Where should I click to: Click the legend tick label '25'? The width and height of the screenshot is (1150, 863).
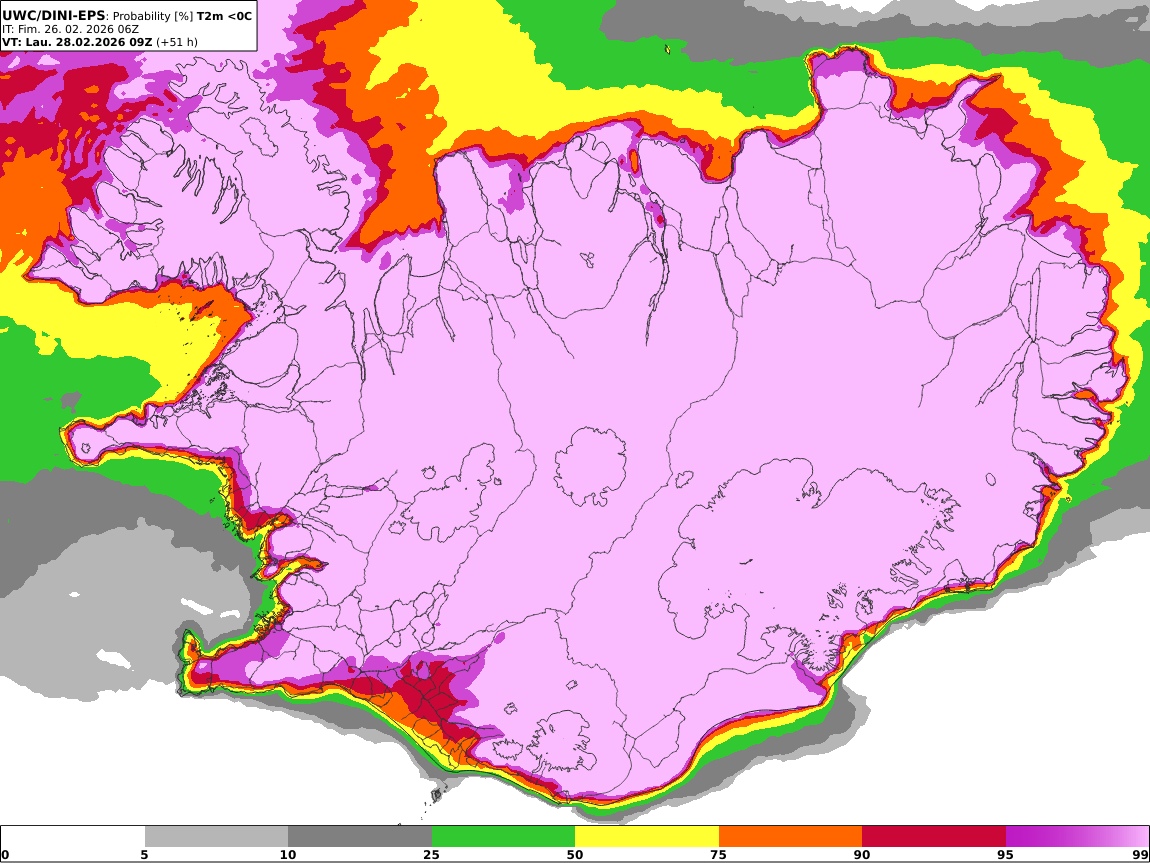click(x=431, y=855)
